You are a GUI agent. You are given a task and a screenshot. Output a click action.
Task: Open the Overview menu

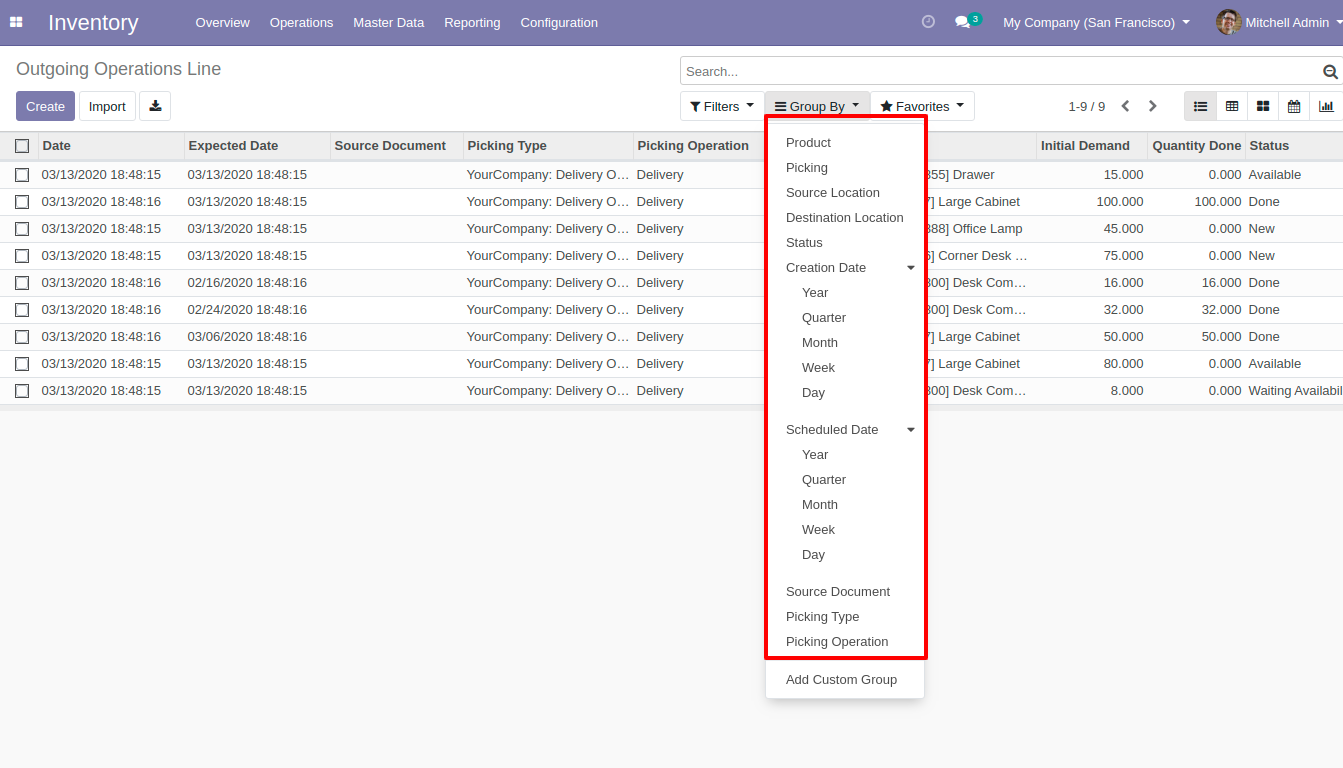pos(223,22)
